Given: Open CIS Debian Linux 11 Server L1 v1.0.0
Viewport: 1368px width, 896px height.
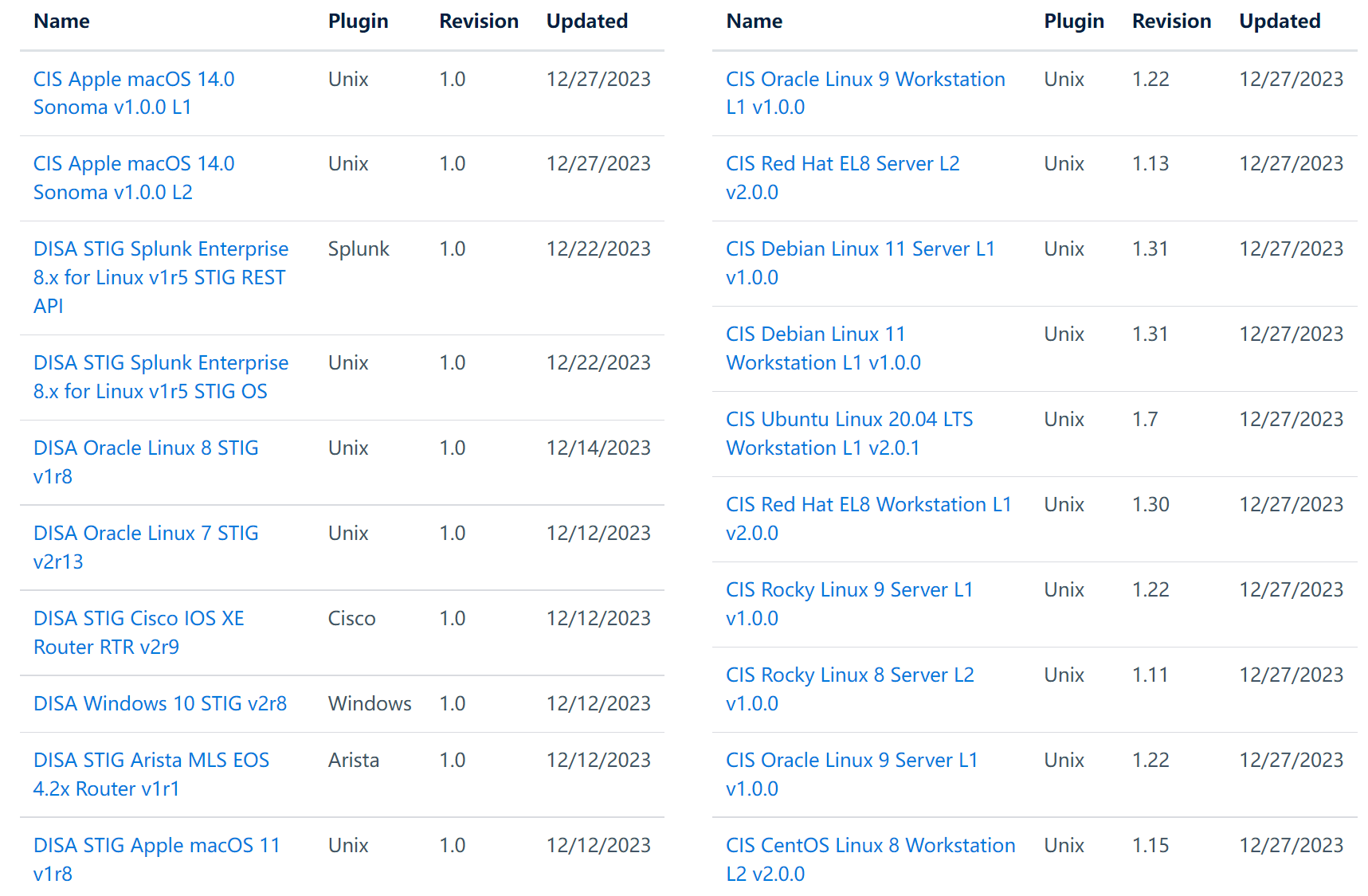Looking at the screenshot, I should [860, 263].
